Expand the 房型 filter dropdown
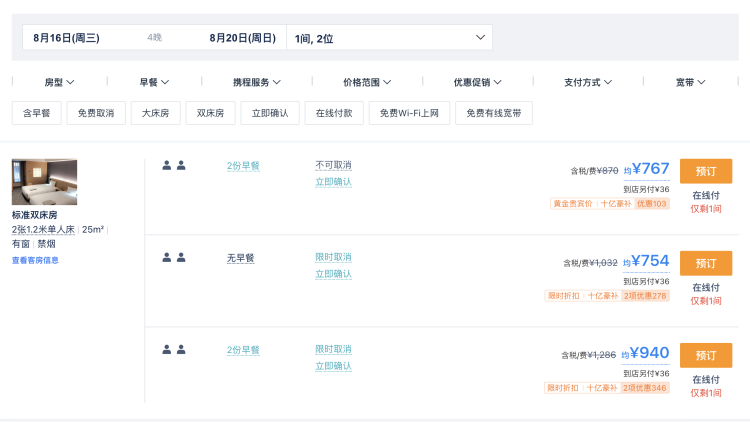 [60, 82]
